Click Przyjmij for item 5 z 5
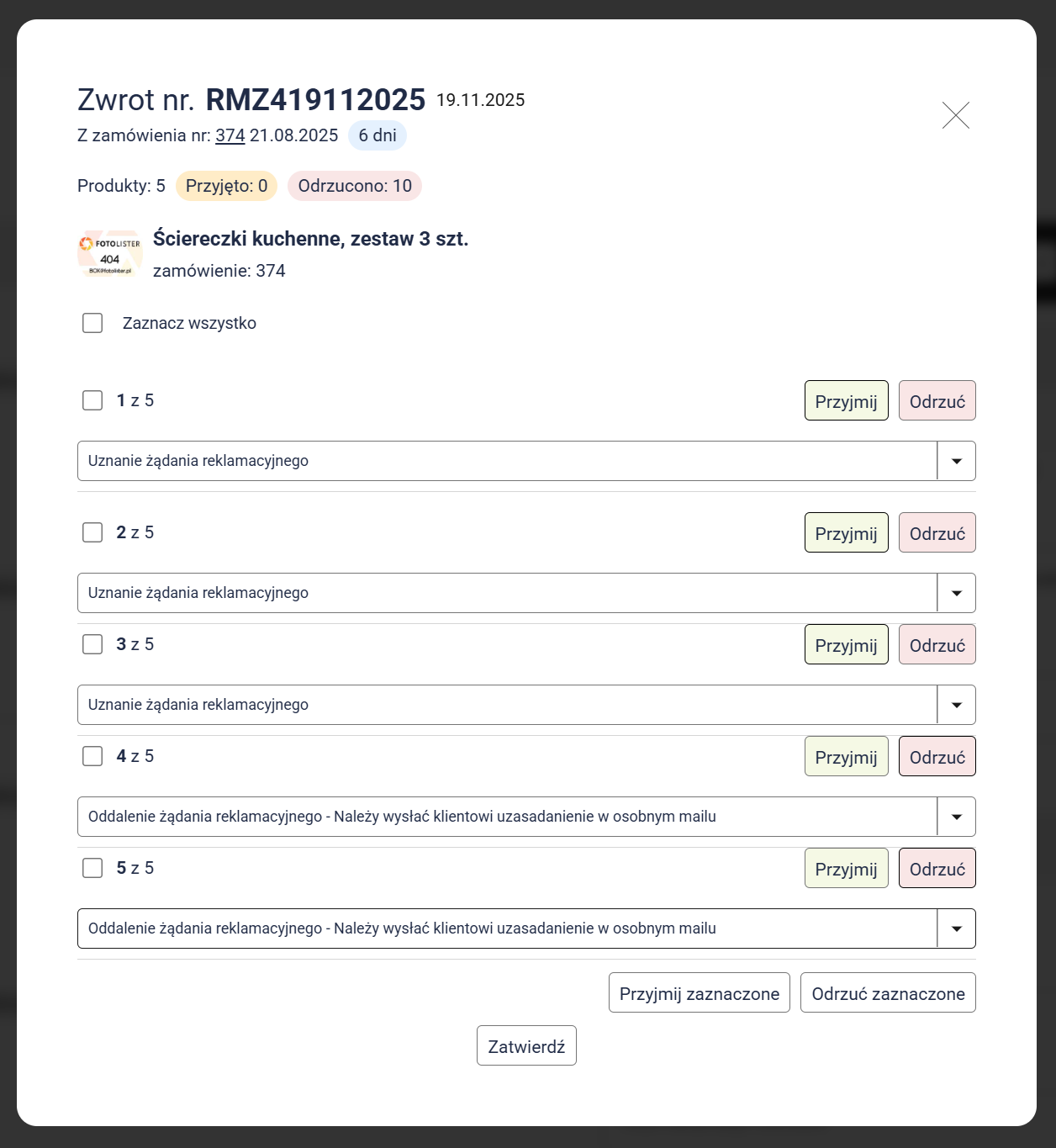The image size is (1056, 1148). pos(846,869)
